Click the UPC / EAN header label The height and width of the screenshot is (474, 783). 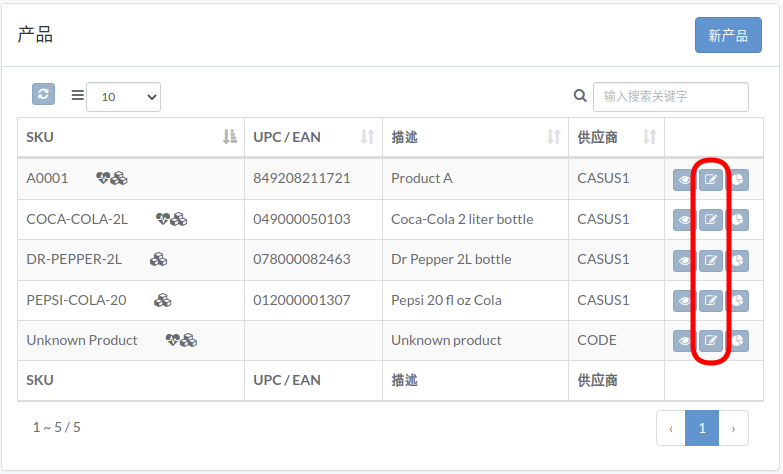[x=287, y=137]
